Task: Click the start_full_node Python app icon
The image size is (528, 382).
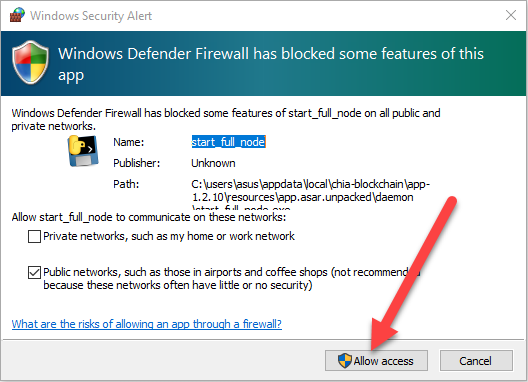Action: click(83, 151)
